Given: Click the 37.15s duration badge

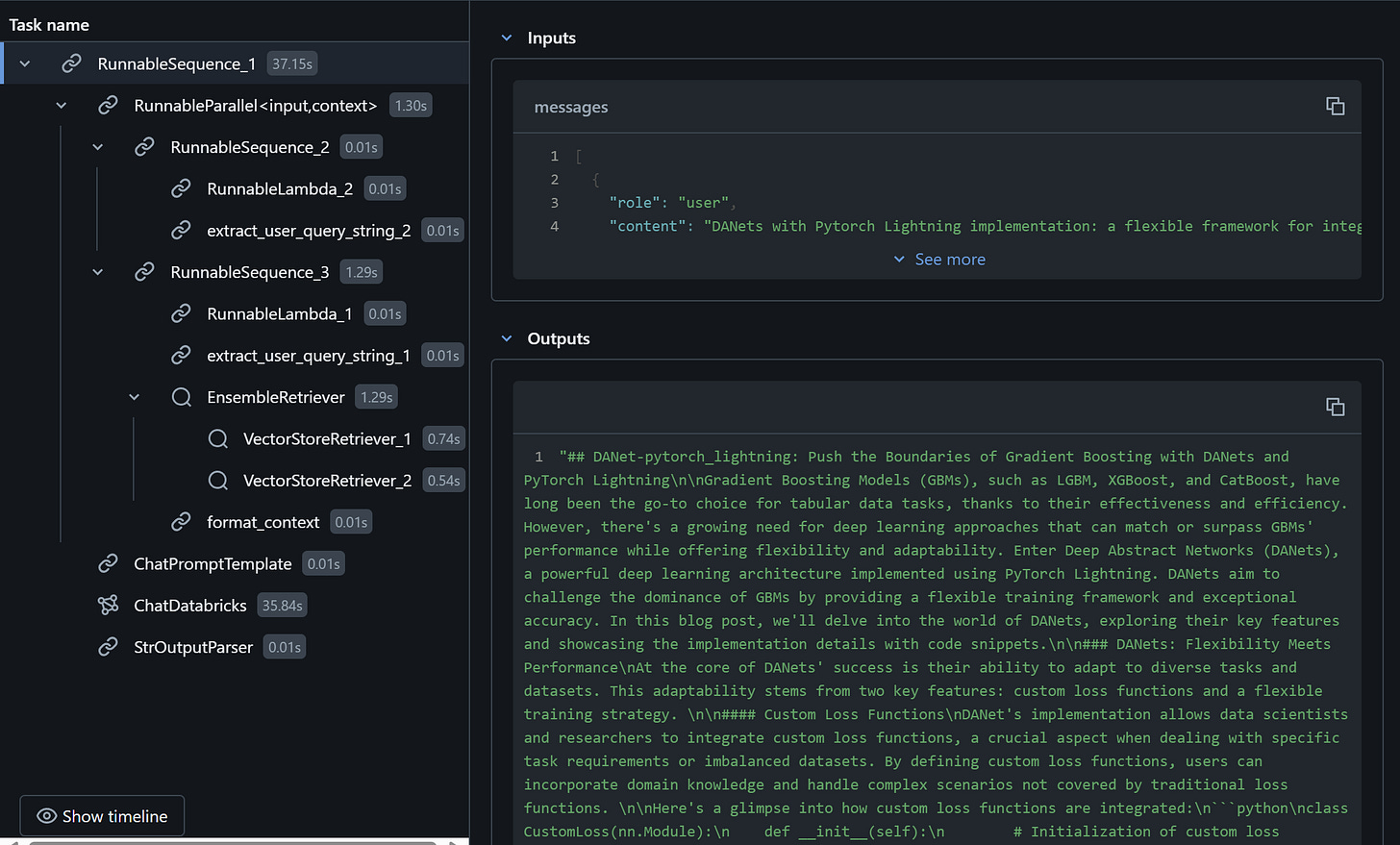Looking at the screenshot, I should 292,63.
